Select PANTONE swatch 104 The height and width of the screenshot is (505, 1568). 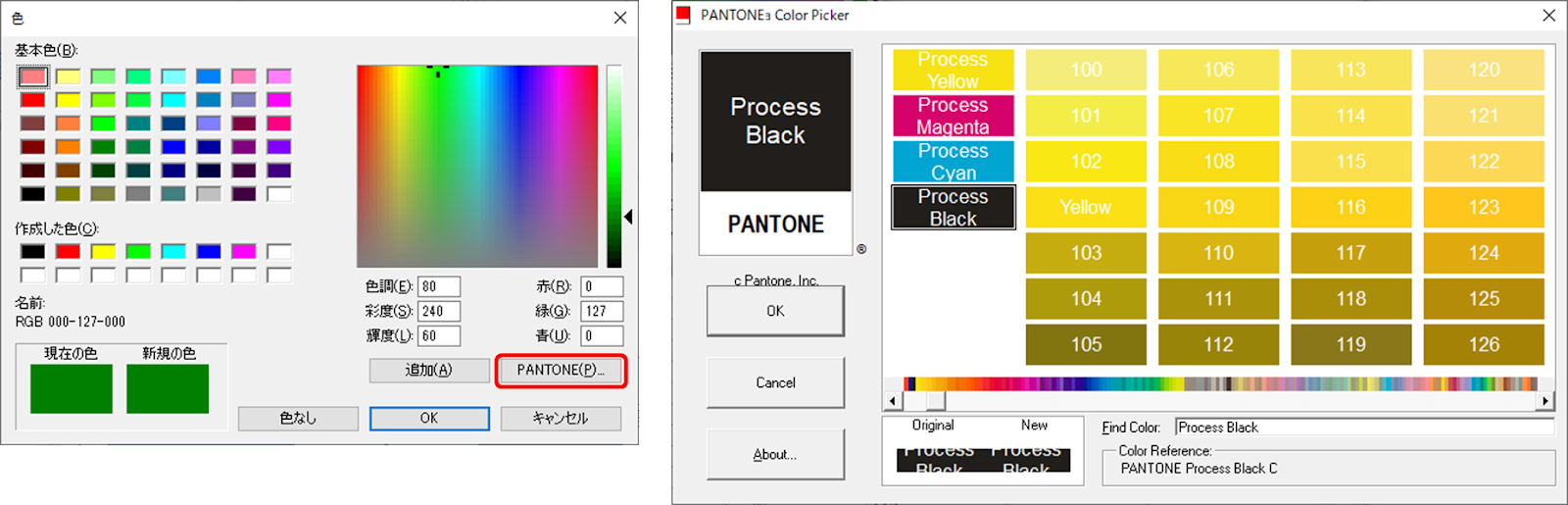(x=1086, y=299)
